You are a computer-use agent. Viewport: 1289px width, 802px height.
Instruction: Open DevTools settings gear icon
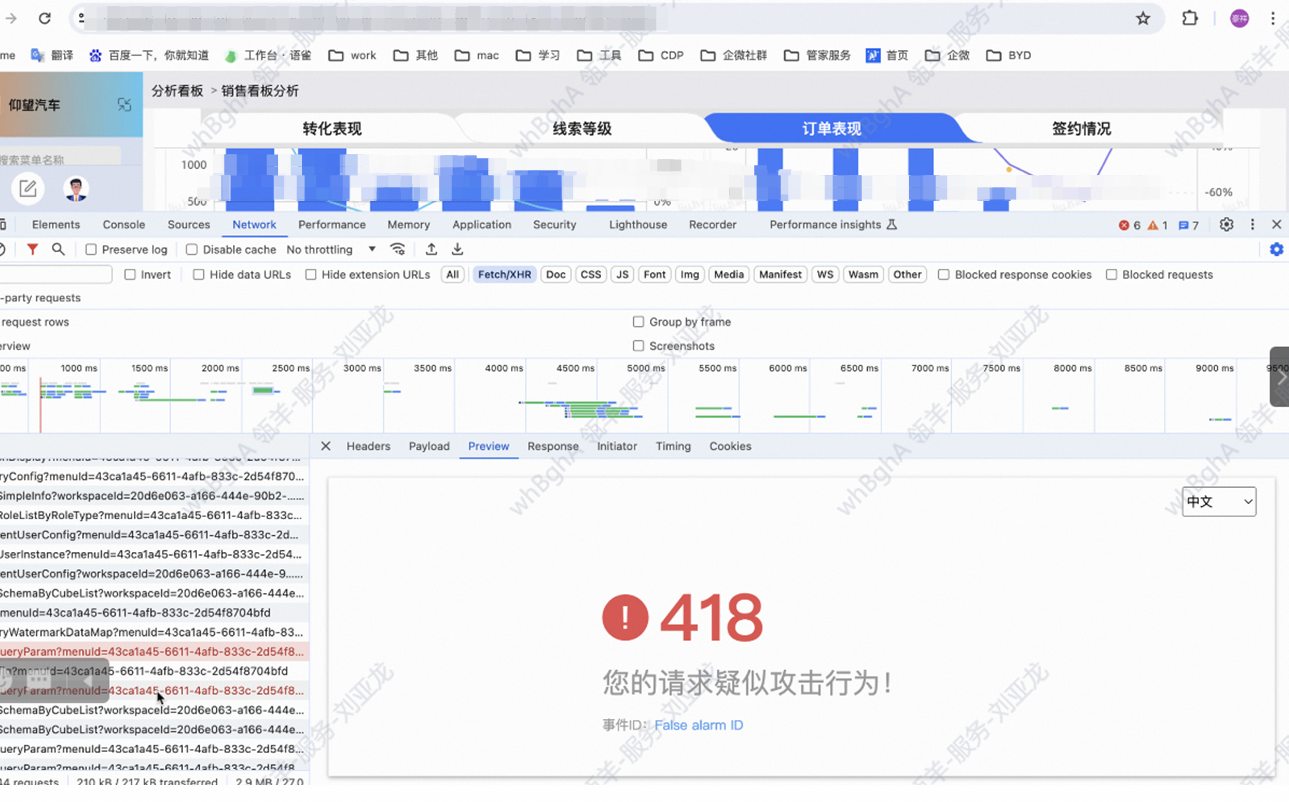click(1226, 225)
